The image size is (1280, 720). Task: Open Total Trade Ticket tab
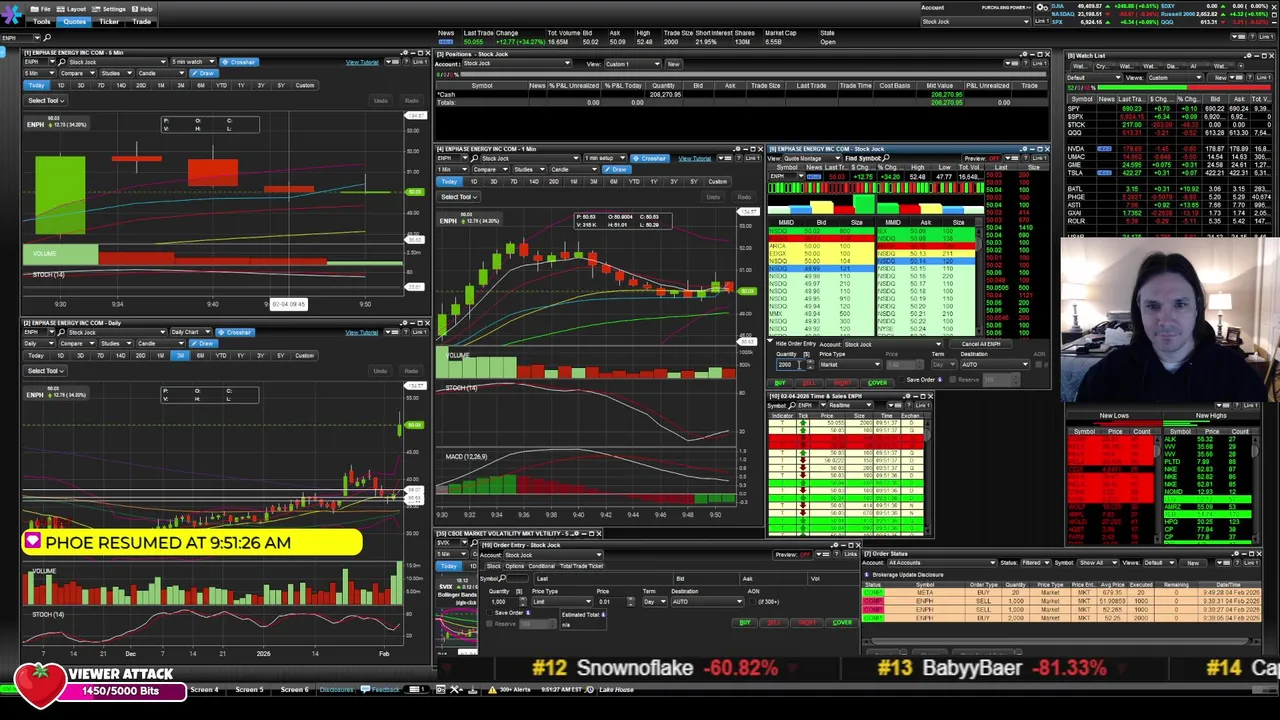click(581, 566)
